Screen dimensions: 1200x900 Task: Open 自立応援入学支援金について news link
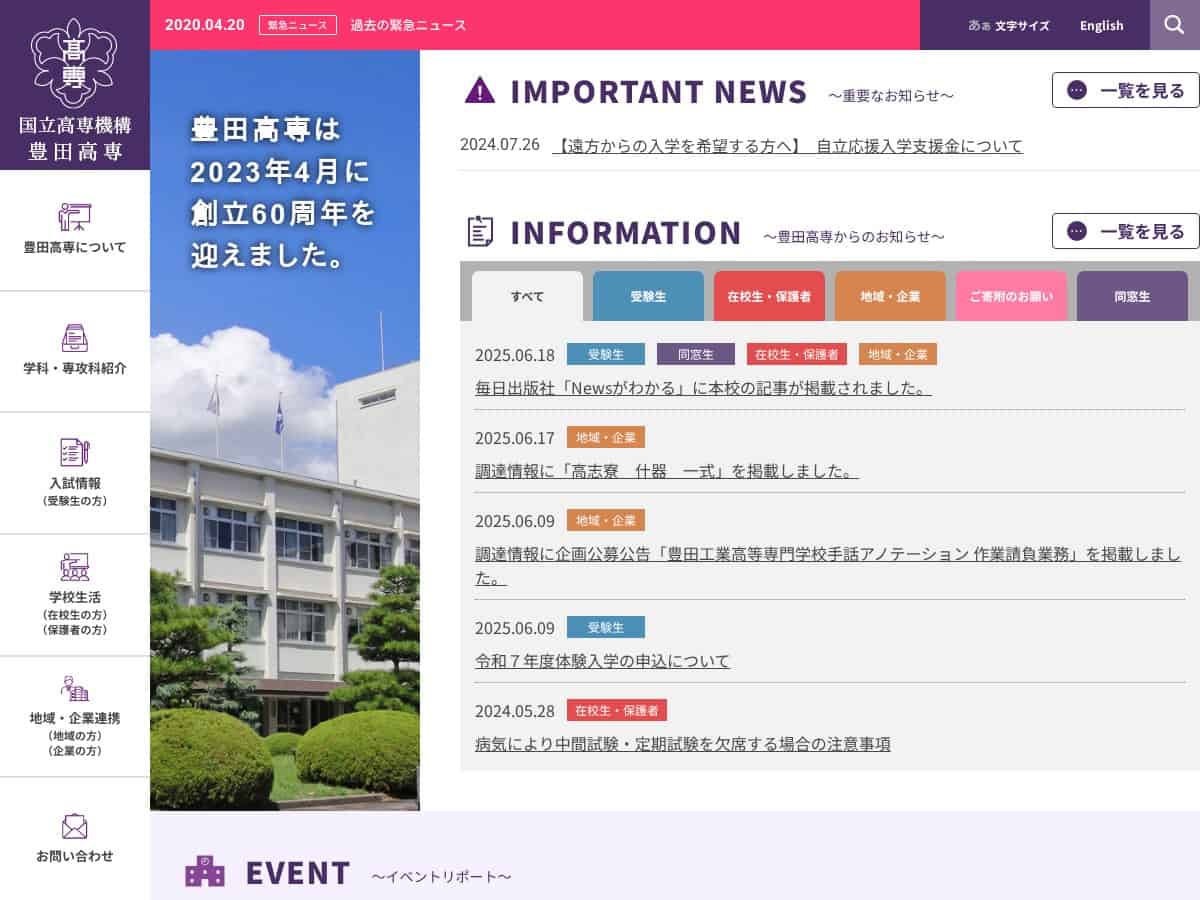pos(787,146)
